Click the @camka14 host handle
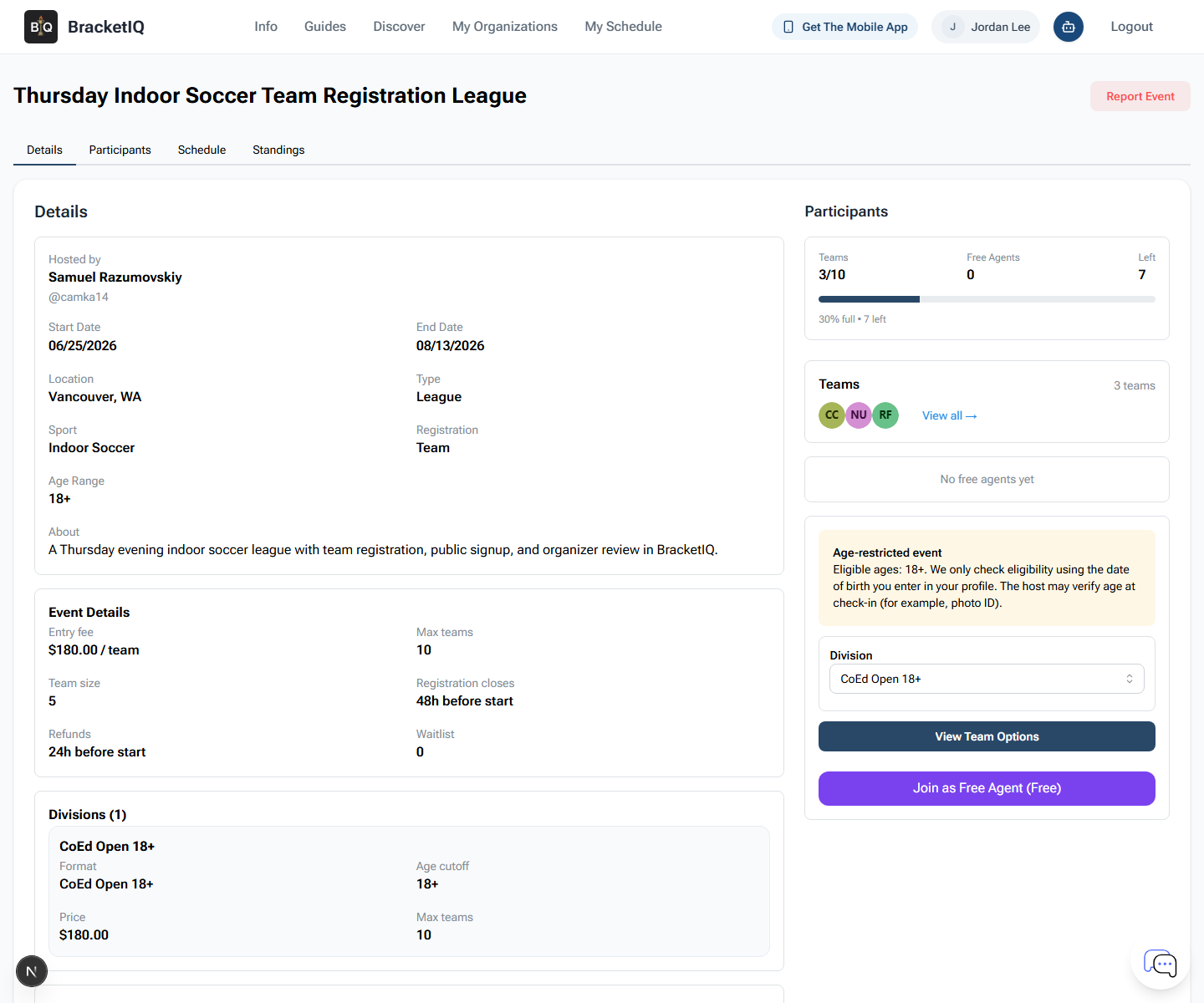Screen dimensions: 1204x1003 click(79, 297)
